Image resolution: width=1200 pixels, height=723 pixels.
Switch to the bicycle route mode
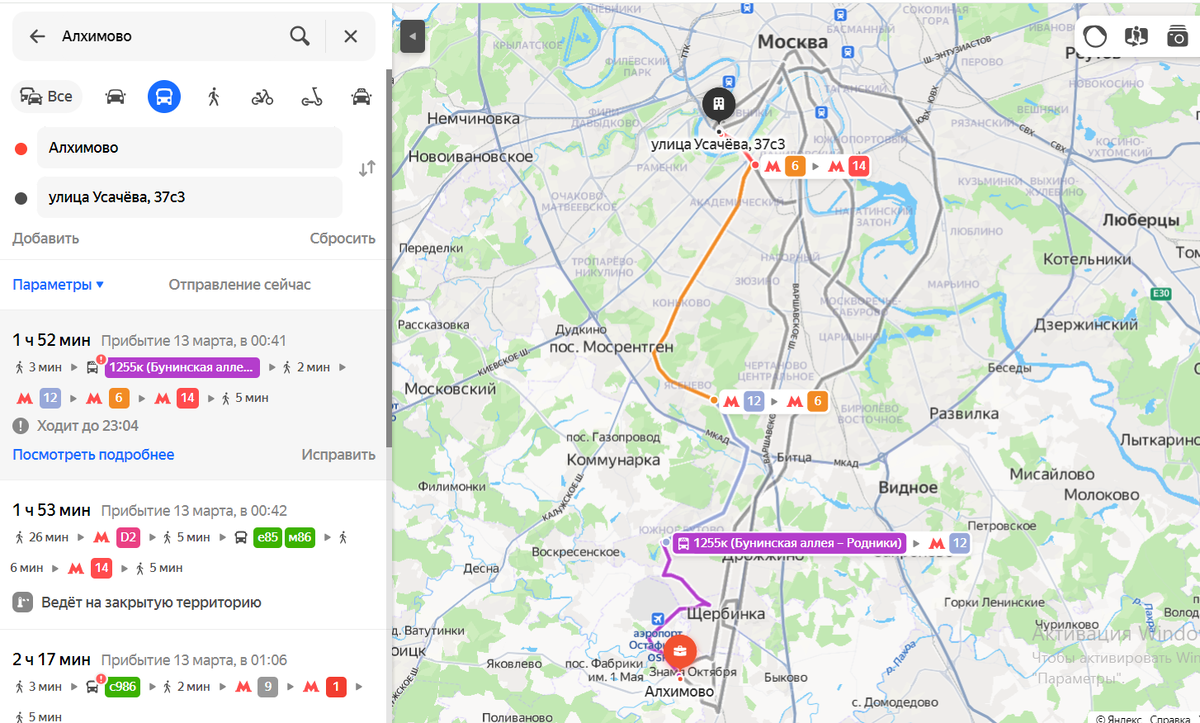coord(262,97)
